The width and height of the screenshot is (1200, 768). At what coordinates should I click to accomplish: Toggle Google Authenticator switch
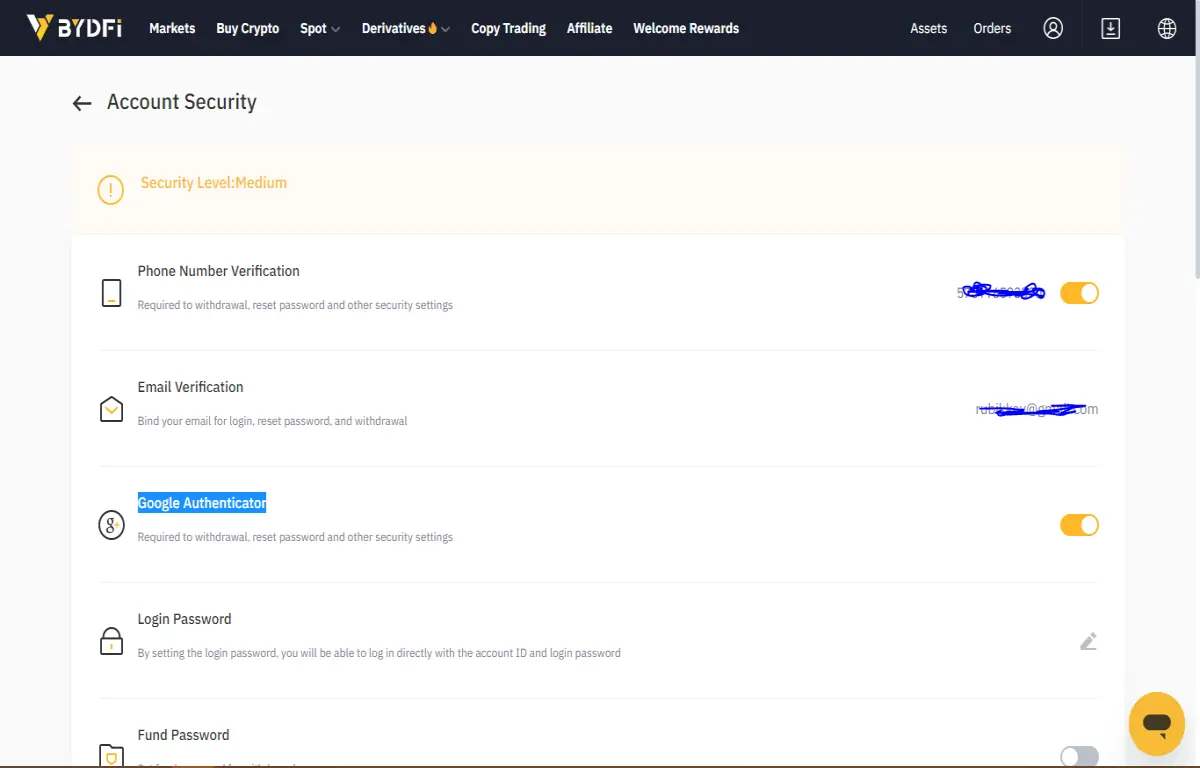1079,525
